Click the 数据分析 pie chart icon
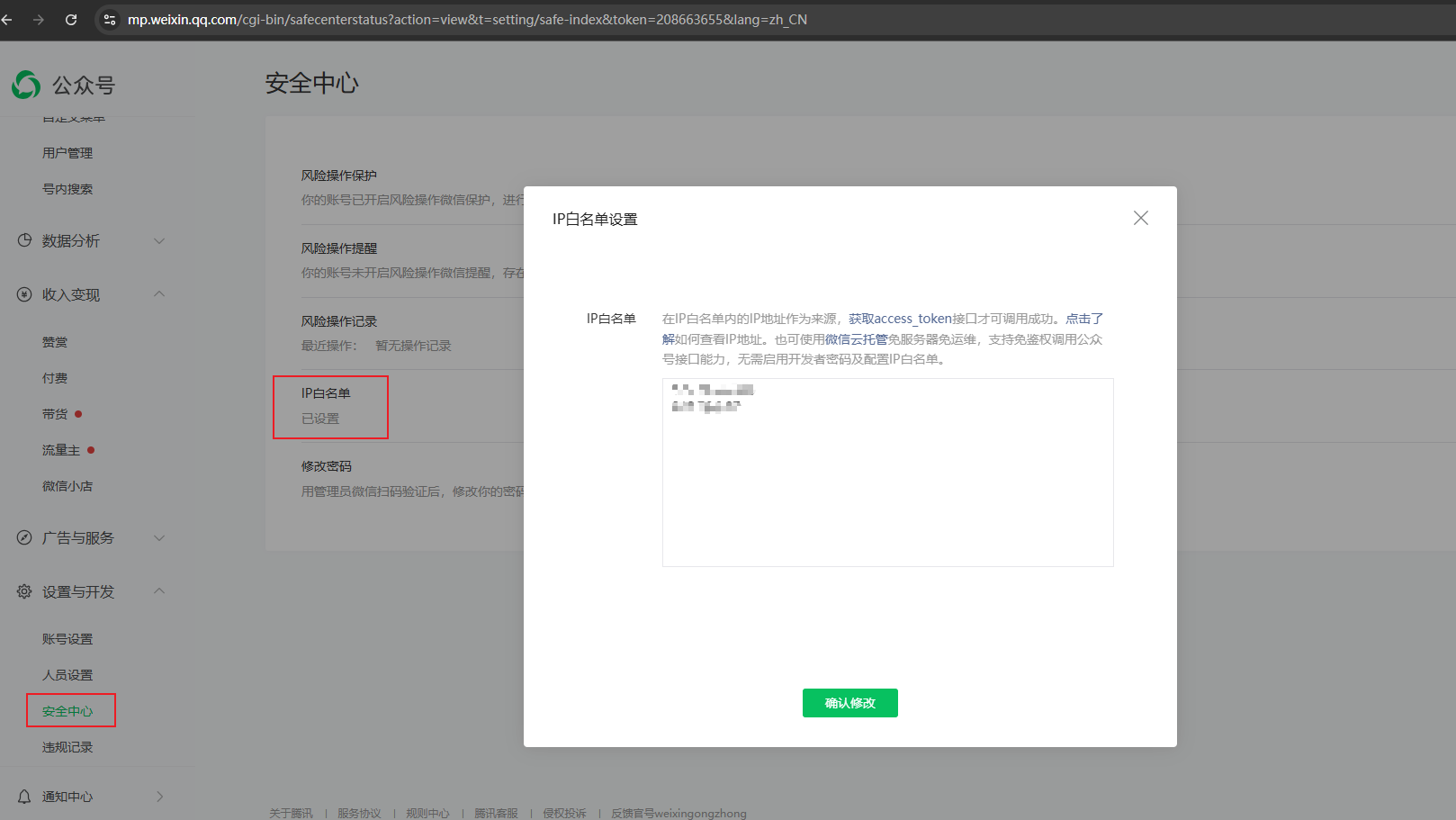Viewport: 1456px width, 820px height. coord(24,240)
